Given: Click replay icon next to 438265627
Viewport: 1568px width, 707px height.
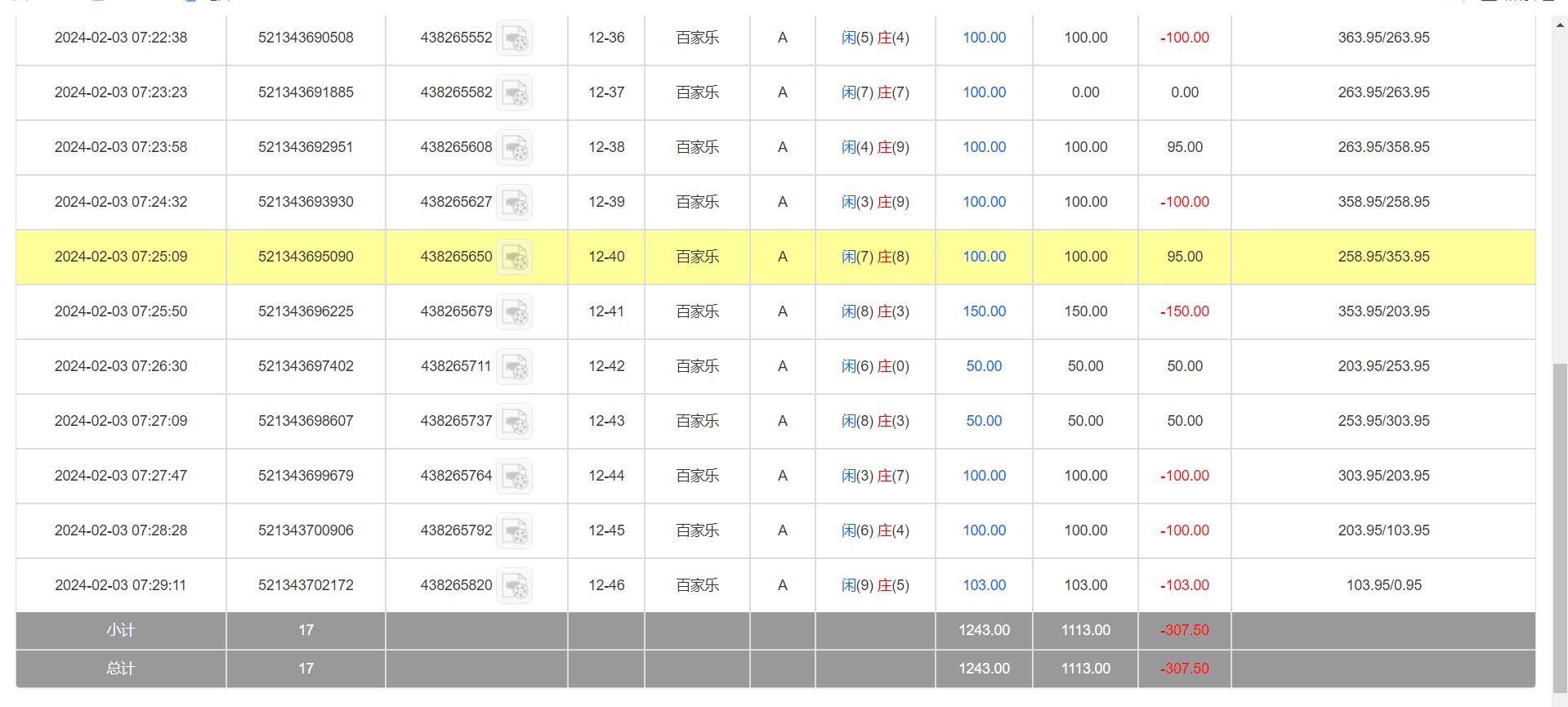Looking at the screenshot, I should click(x=515, y=203).
